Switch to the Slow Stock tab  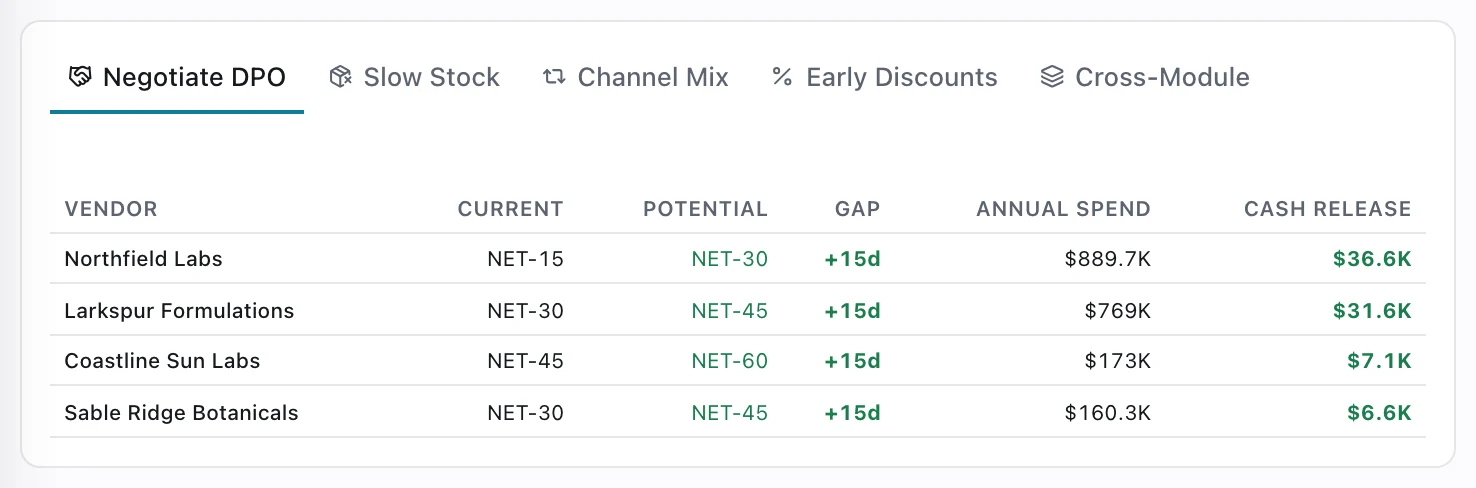(414, 78)
